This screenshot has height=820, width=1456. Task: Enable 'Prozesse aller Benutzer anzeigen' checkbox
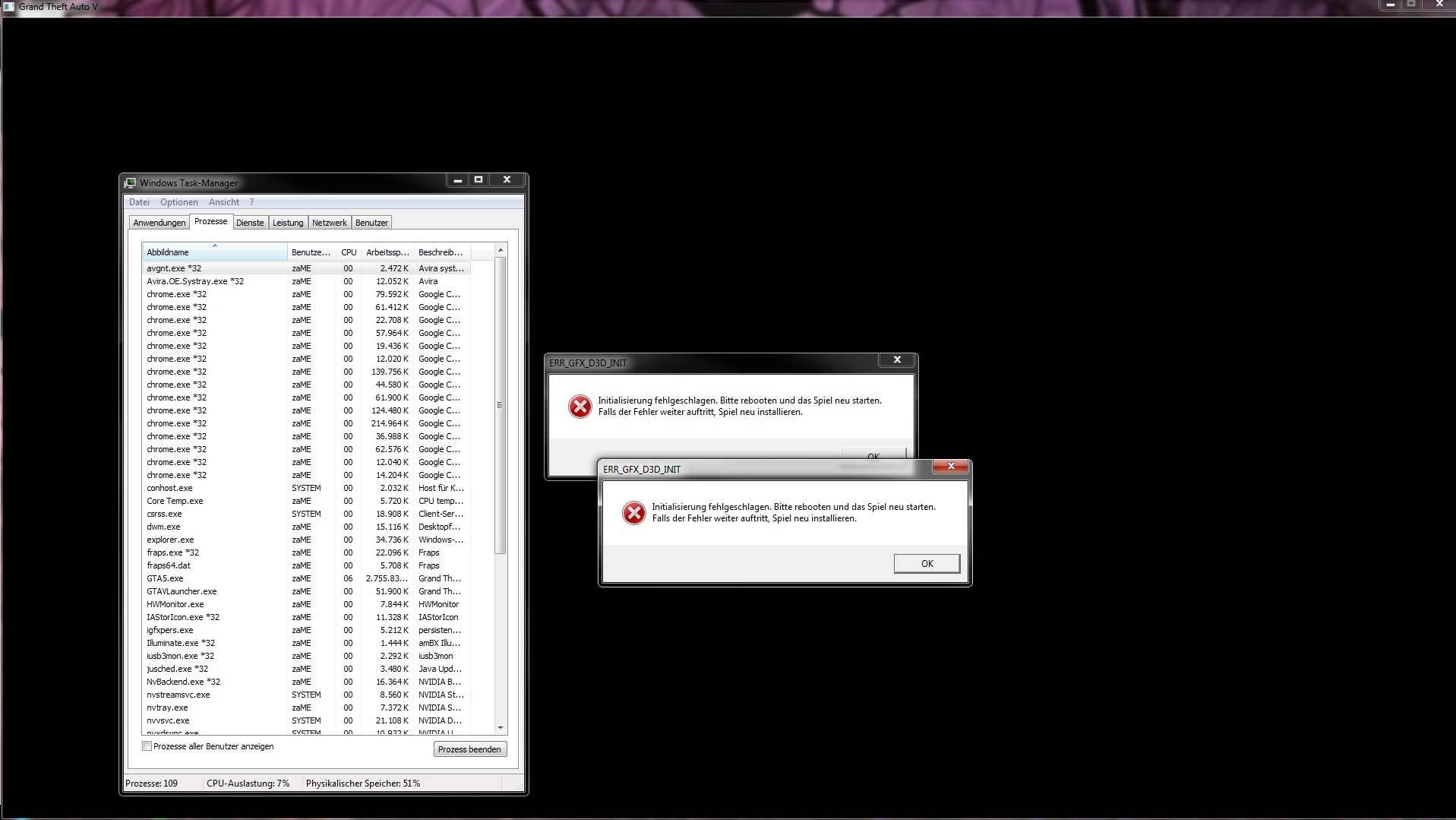(x=147, y=746)
